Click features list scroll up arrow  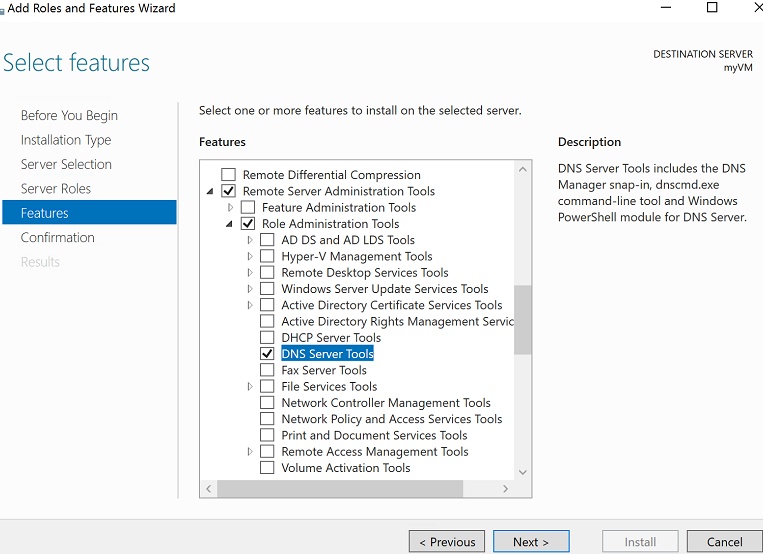tap(523, 169)
